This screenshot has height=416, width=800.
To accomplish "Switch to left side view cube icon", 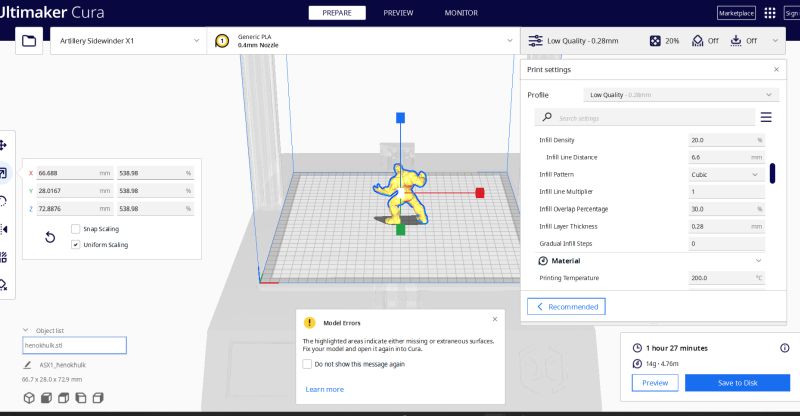I will 81,398.
